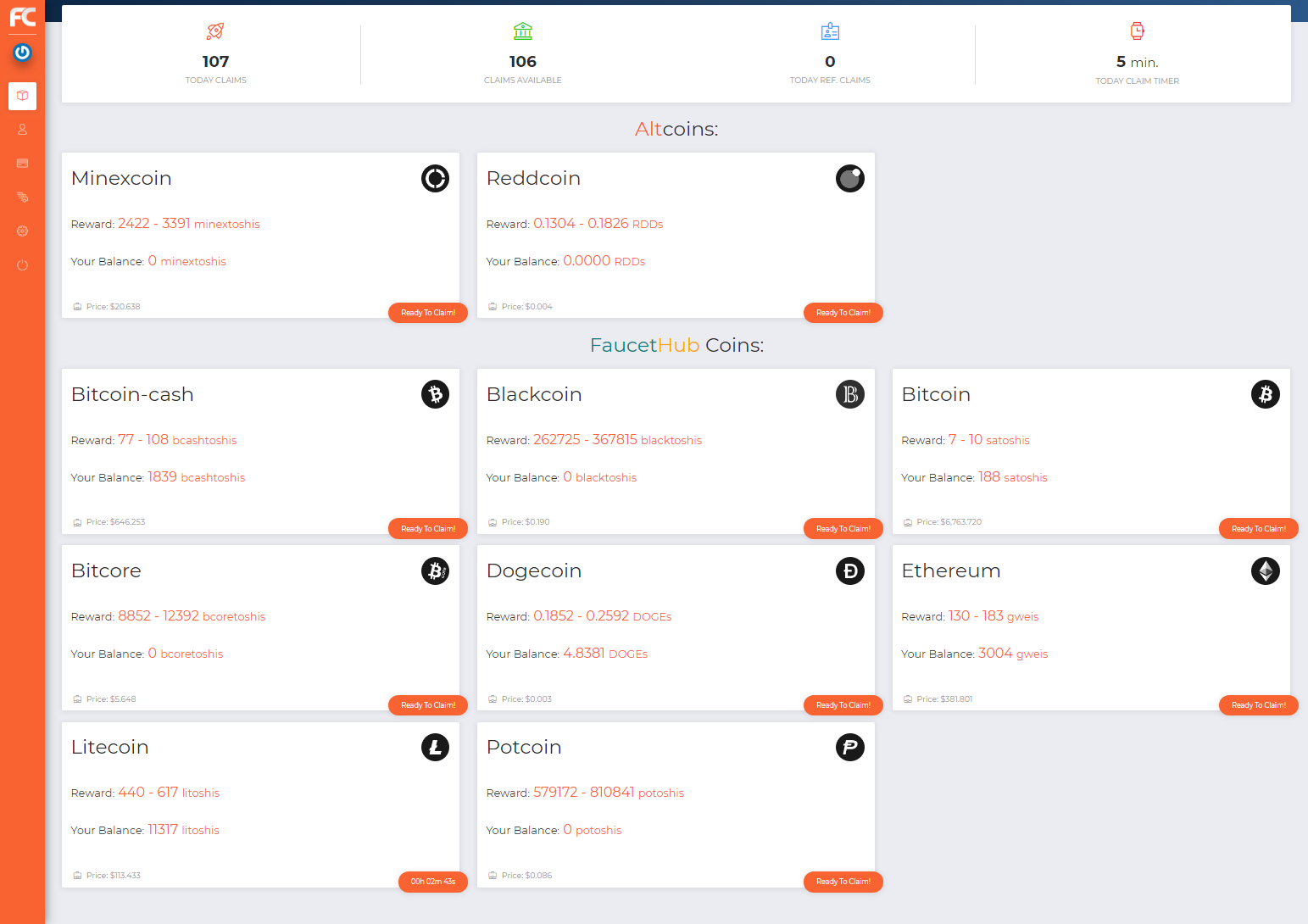
Task: Claim Bitcoin-cash with Ready To Claim button
Action: pyautogui.click(x=428, y=529)
